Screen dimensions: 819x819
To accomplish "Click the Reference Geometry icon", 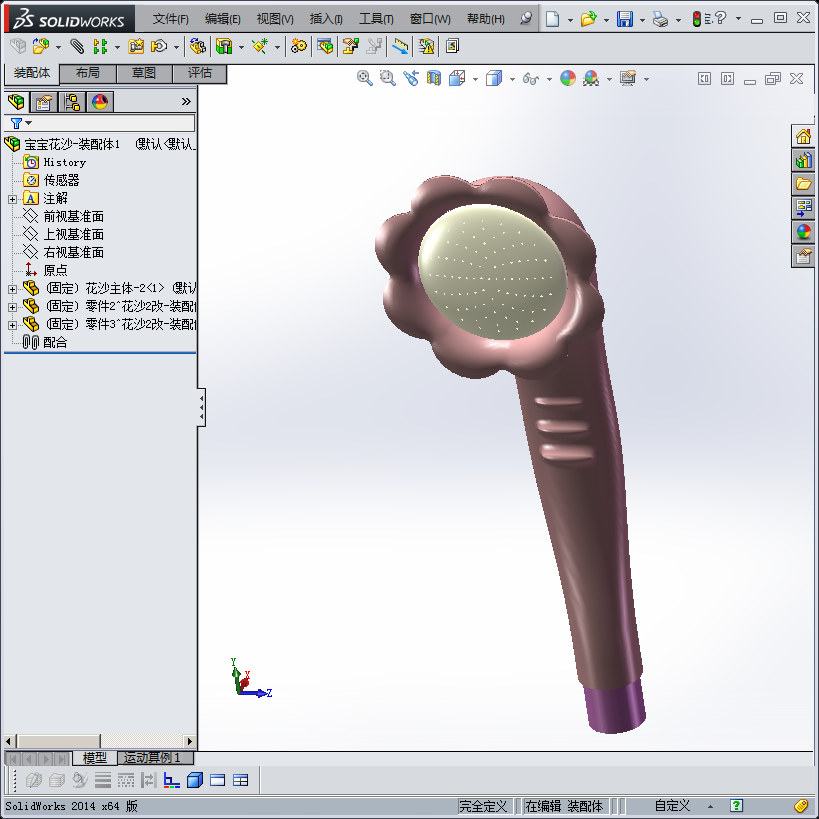I will pos(260,46).
